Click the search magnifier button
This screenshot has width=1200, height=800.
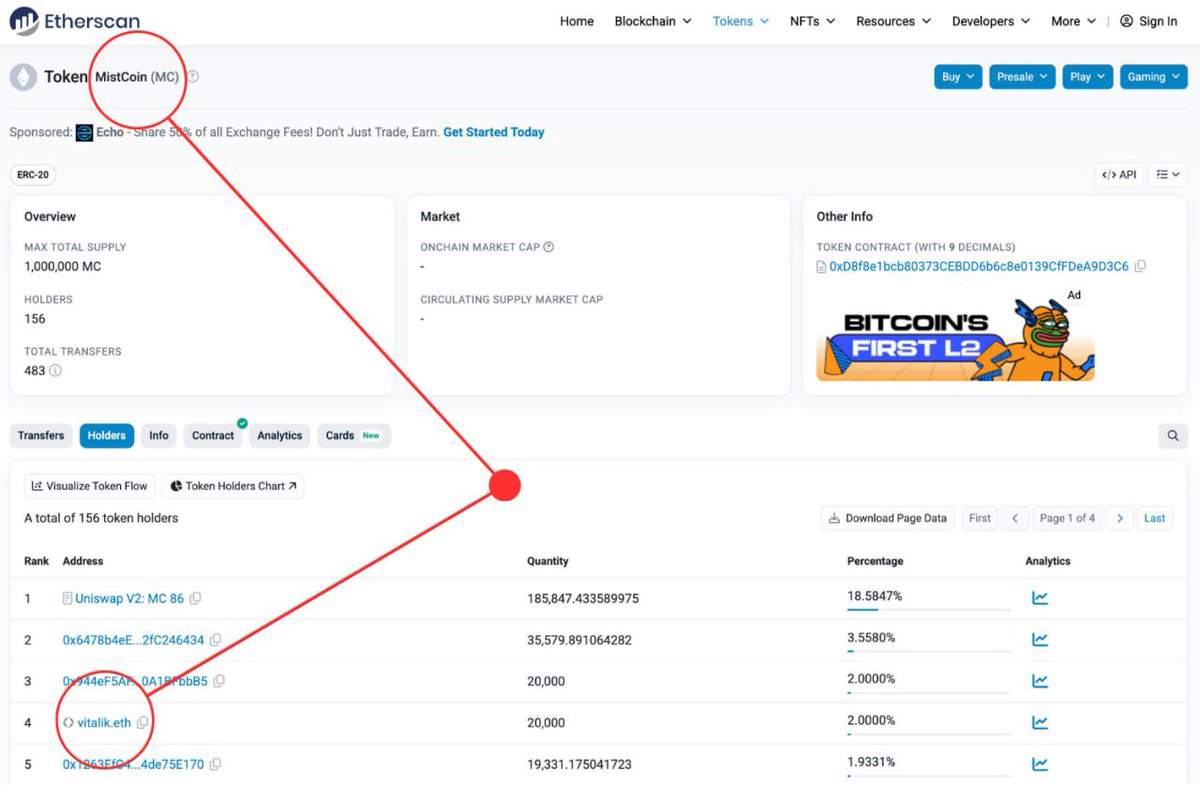[1173, 436]
